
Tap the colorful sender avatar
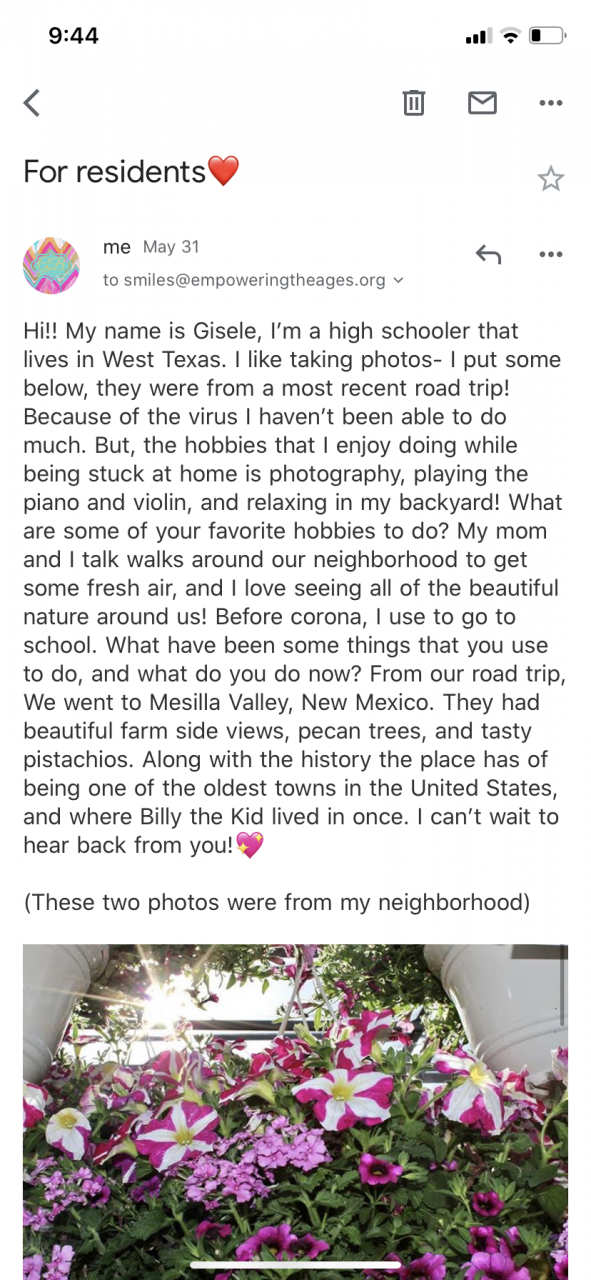pos(51,265)
